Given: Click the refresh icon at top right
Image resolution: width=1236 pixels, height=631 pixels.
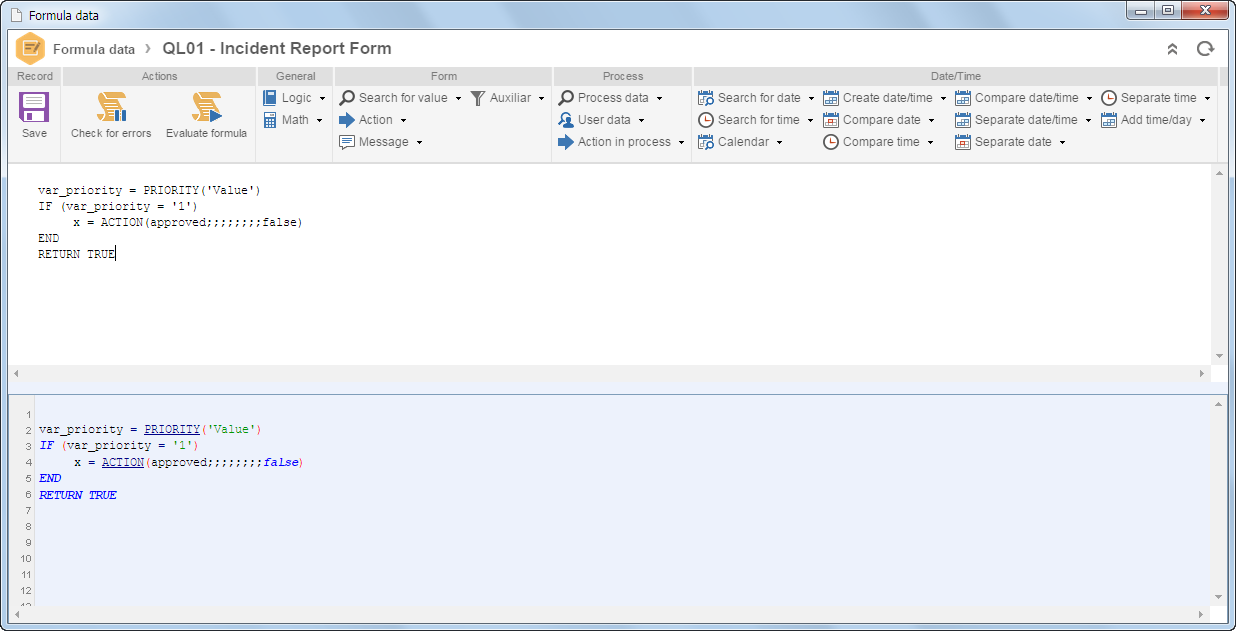Looking at the screenshot, I should point(1205,49).
